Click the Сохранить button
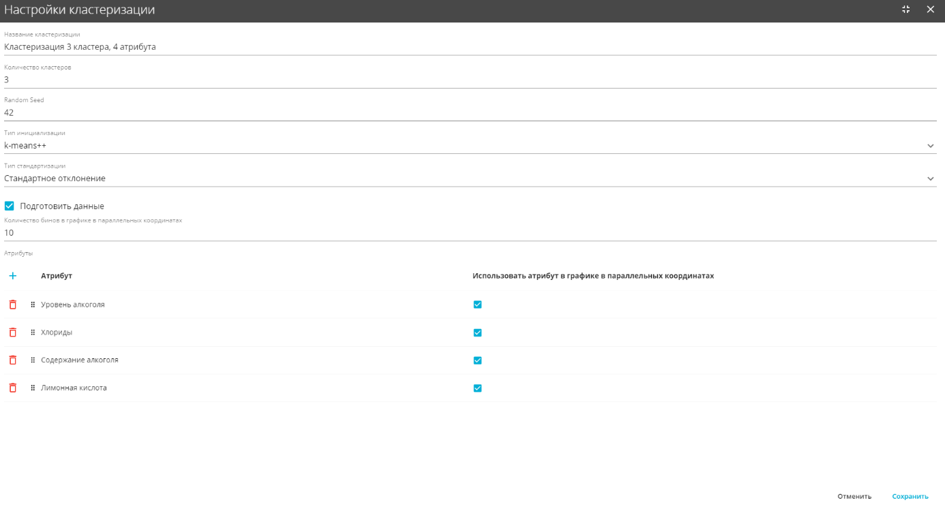The image size is (945, 513). click(910, 496)
